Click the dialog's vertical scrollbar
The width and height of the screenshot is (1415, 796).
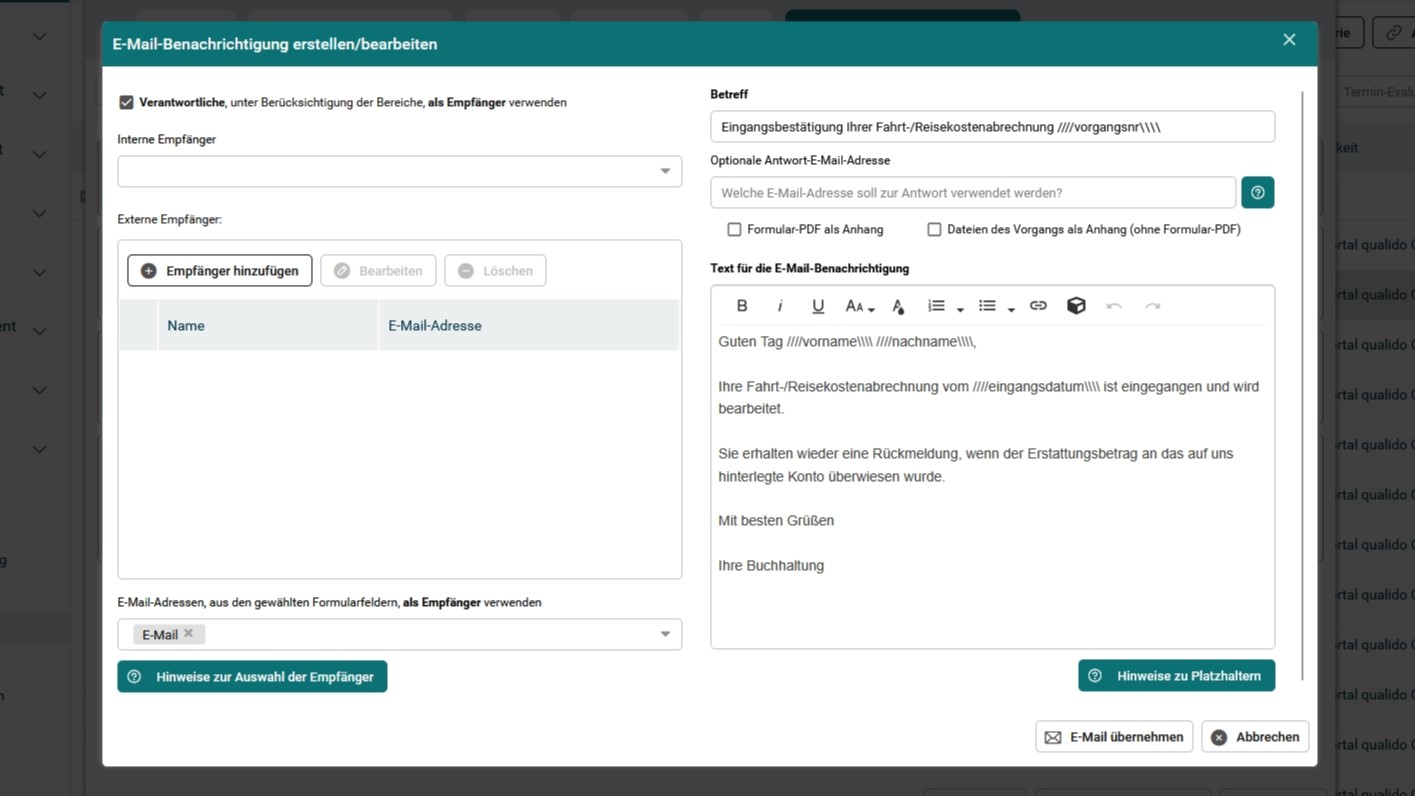click(1303, 385)
